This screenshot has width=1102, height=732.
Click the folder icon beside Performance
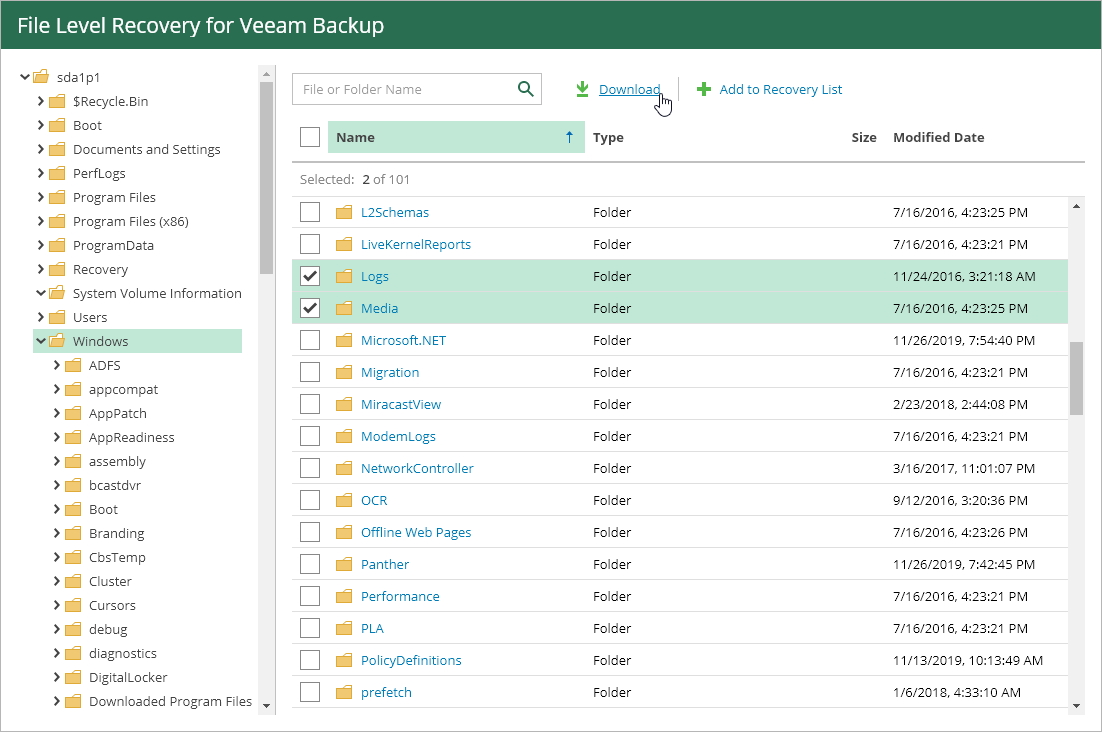click(x=344, y=596)
